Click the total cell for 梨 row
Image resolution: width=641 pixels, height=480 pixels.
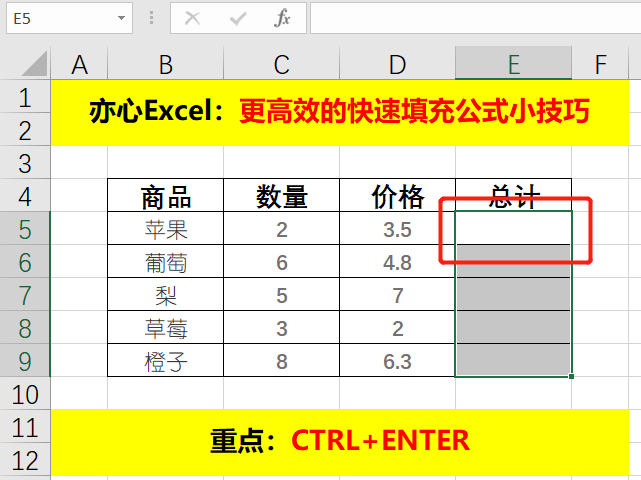click(513, 294)
